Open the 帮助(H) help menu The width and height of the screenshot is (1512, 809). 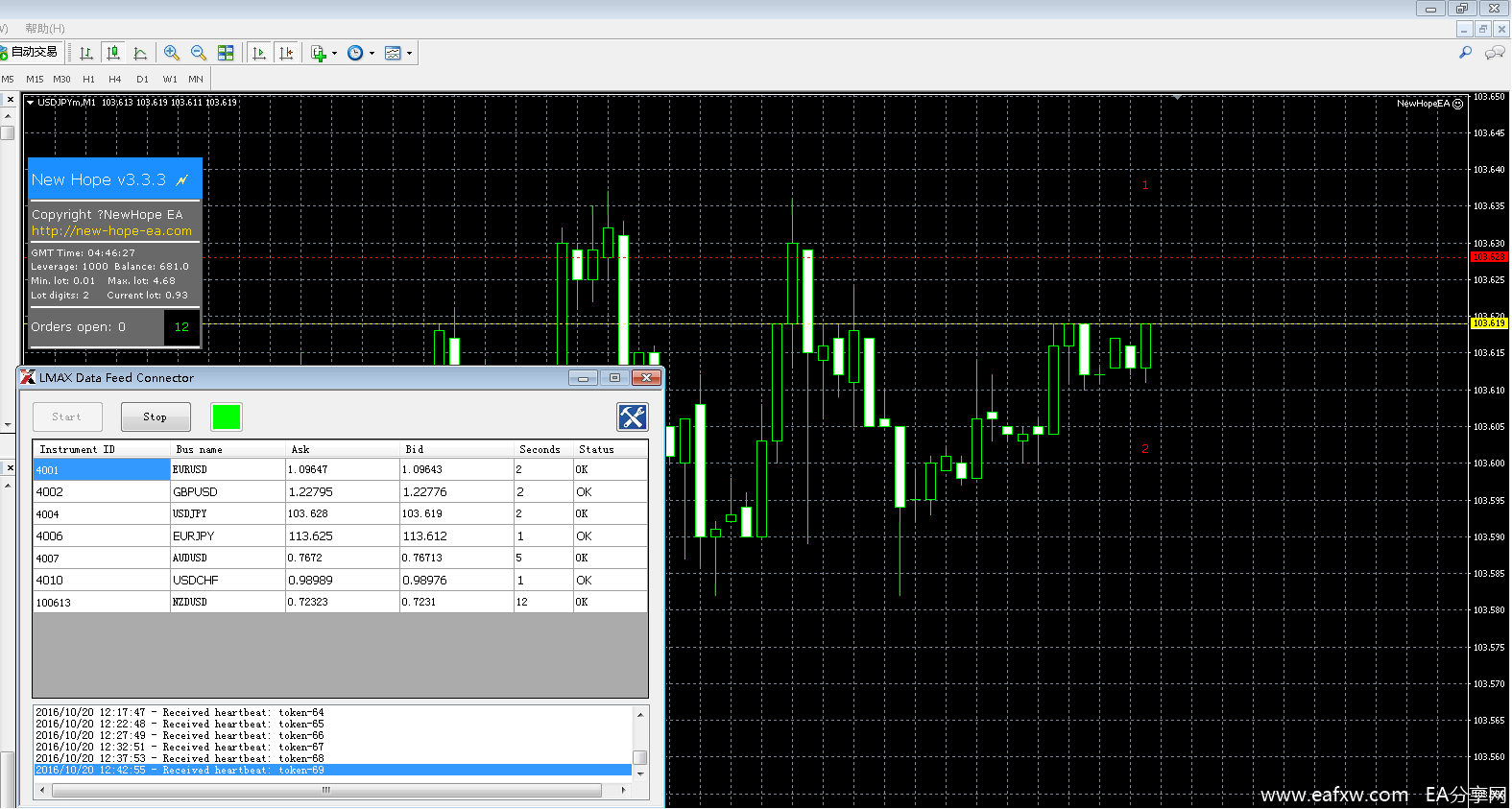click(x=45, y=29)
